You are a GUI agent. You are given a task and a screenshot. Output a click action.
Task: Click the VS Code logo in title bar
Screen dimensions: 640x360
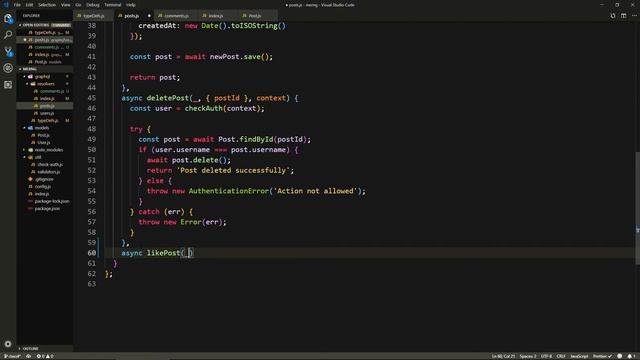(6, 5)
